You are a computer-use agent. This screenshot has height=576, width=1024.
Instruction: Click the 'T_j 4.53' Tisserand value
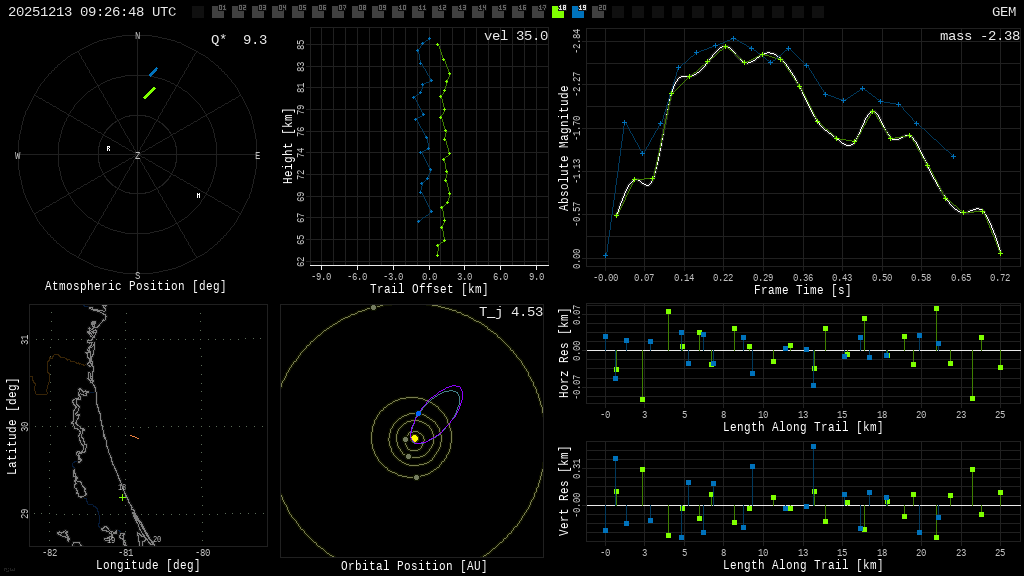coord(510,312)
